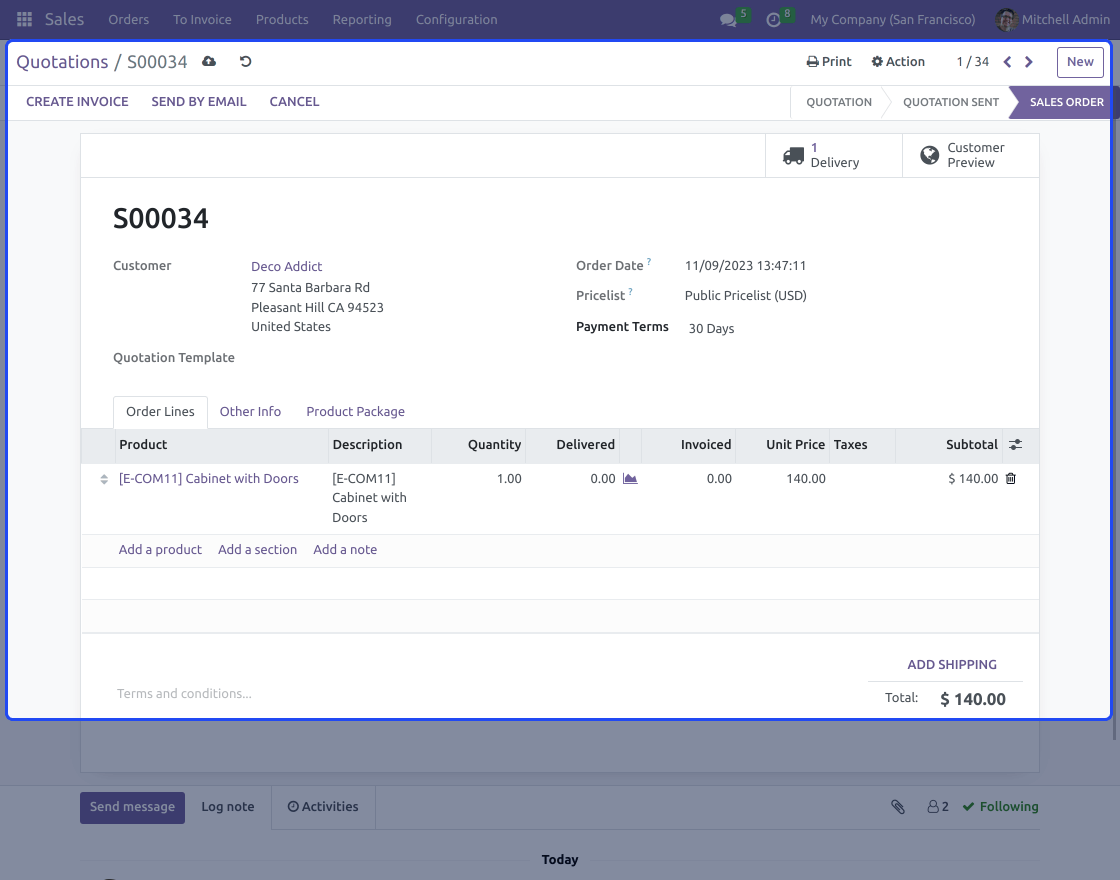Grab the row handle for Cabinet line

pos(104,479)
